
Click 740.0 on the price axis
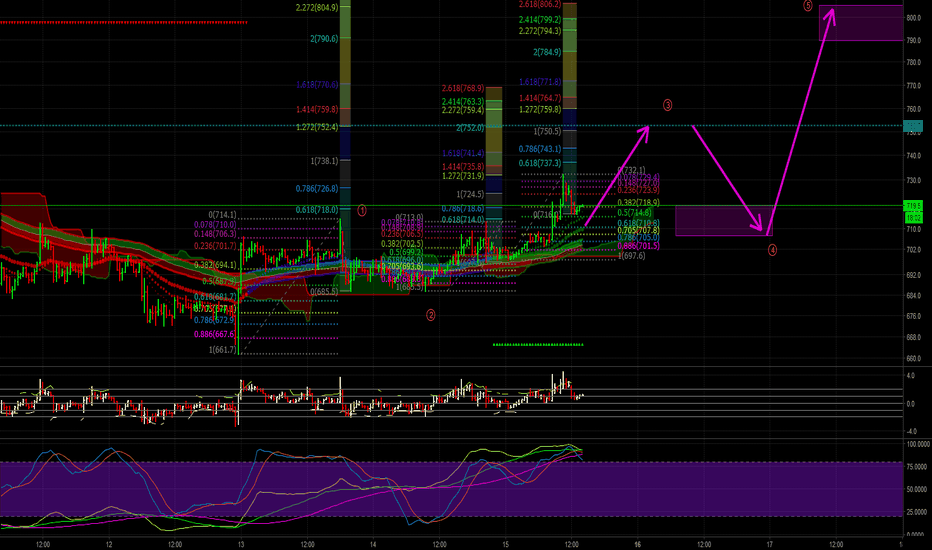[x=913, y=156]
